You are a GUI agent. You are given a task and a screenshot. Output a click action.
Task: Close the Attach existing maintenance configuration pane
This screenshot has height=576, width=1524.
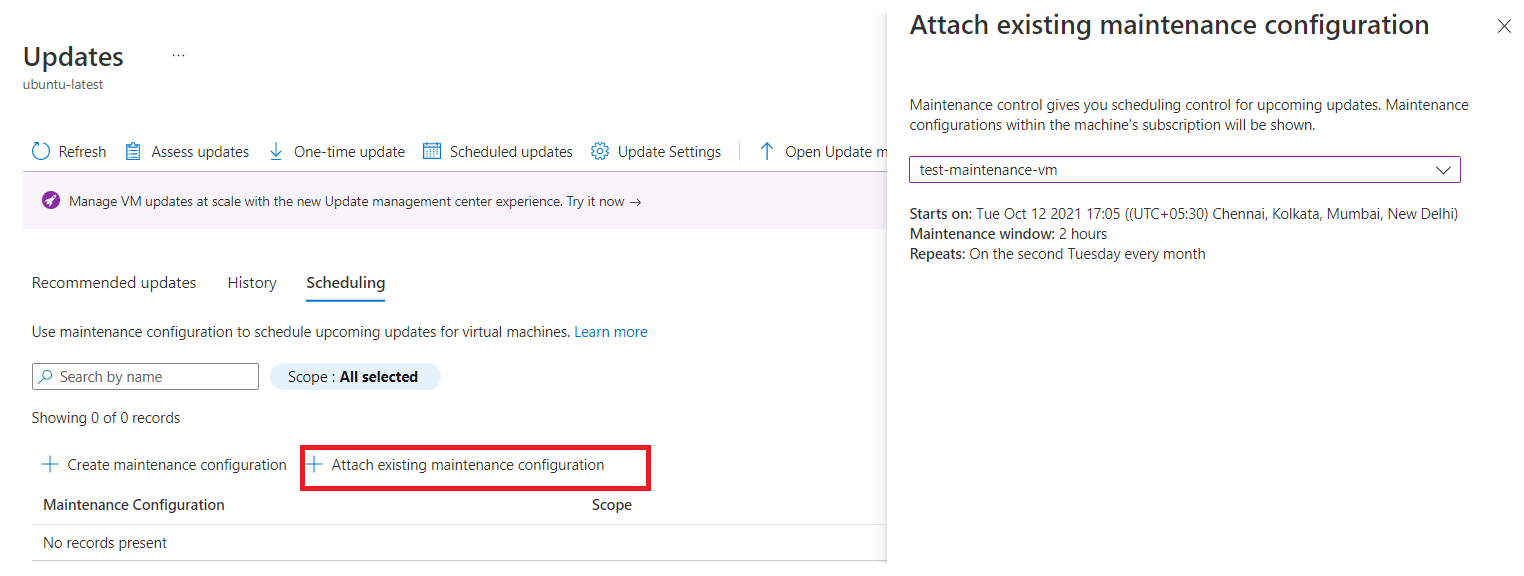pos(1504,26)
